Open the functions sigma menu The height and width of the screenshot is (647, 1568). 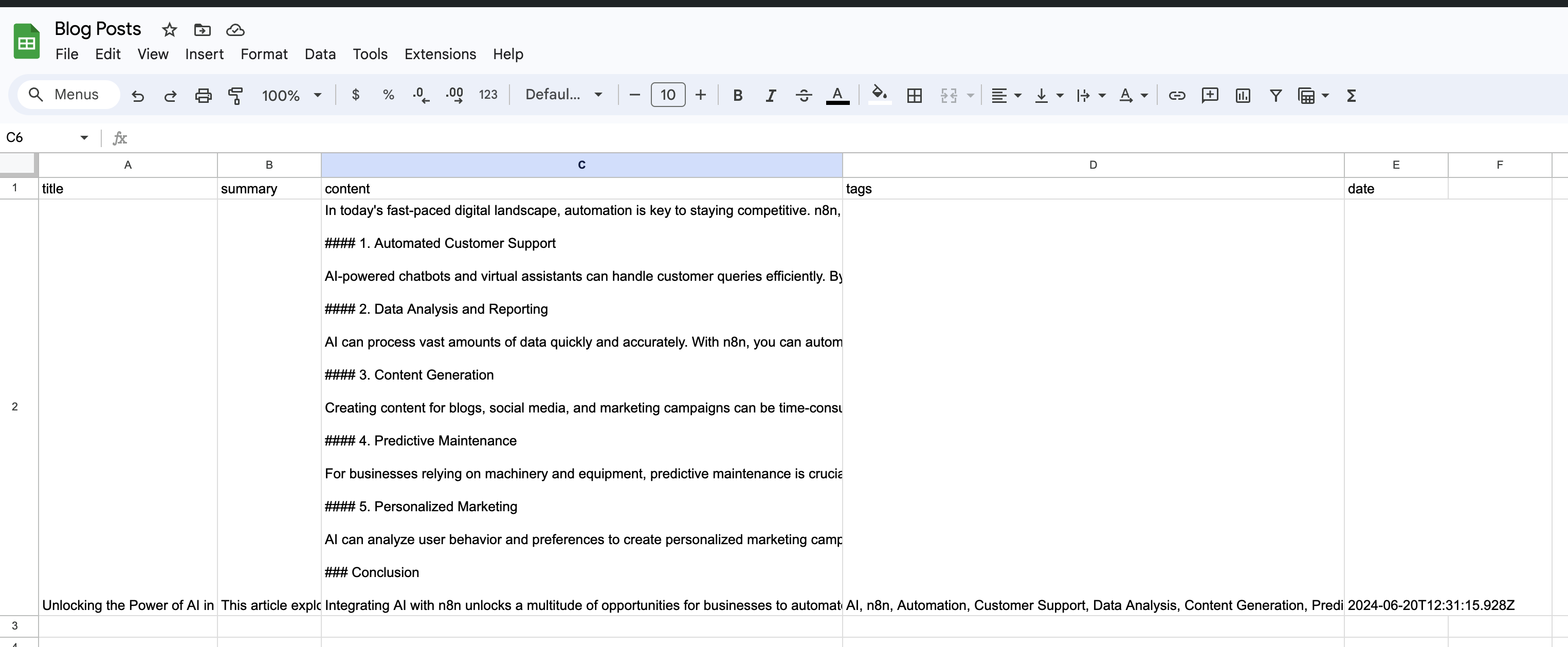point(1351,95)
